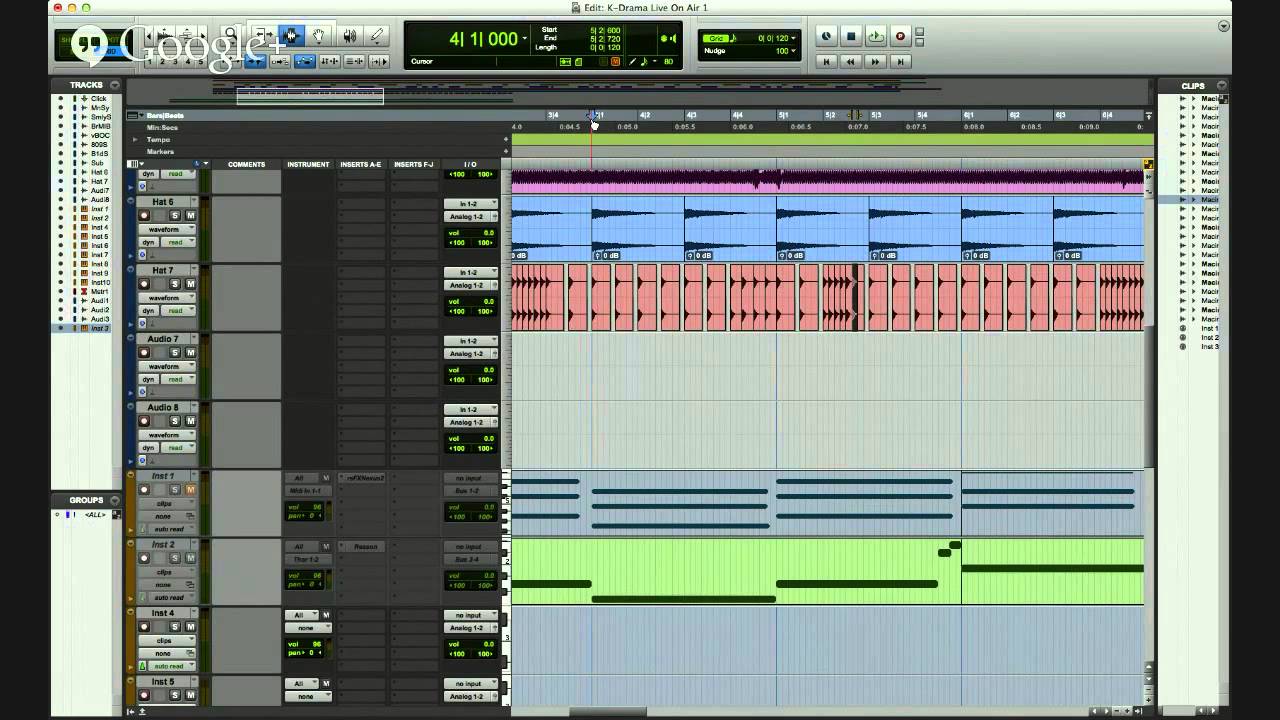Click the Audio 7 track name
The image size is (1280, 720).
coord(163,339)
